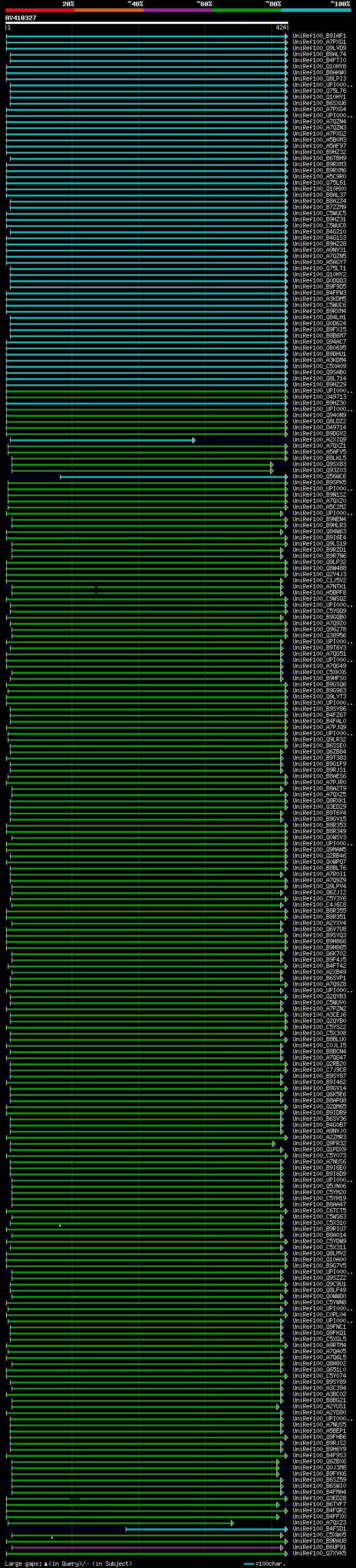356x1568 pixels.
Task: Open hit UniRef100_B6TVF7
Action: pyautogui.click(x=319, y=1504)
